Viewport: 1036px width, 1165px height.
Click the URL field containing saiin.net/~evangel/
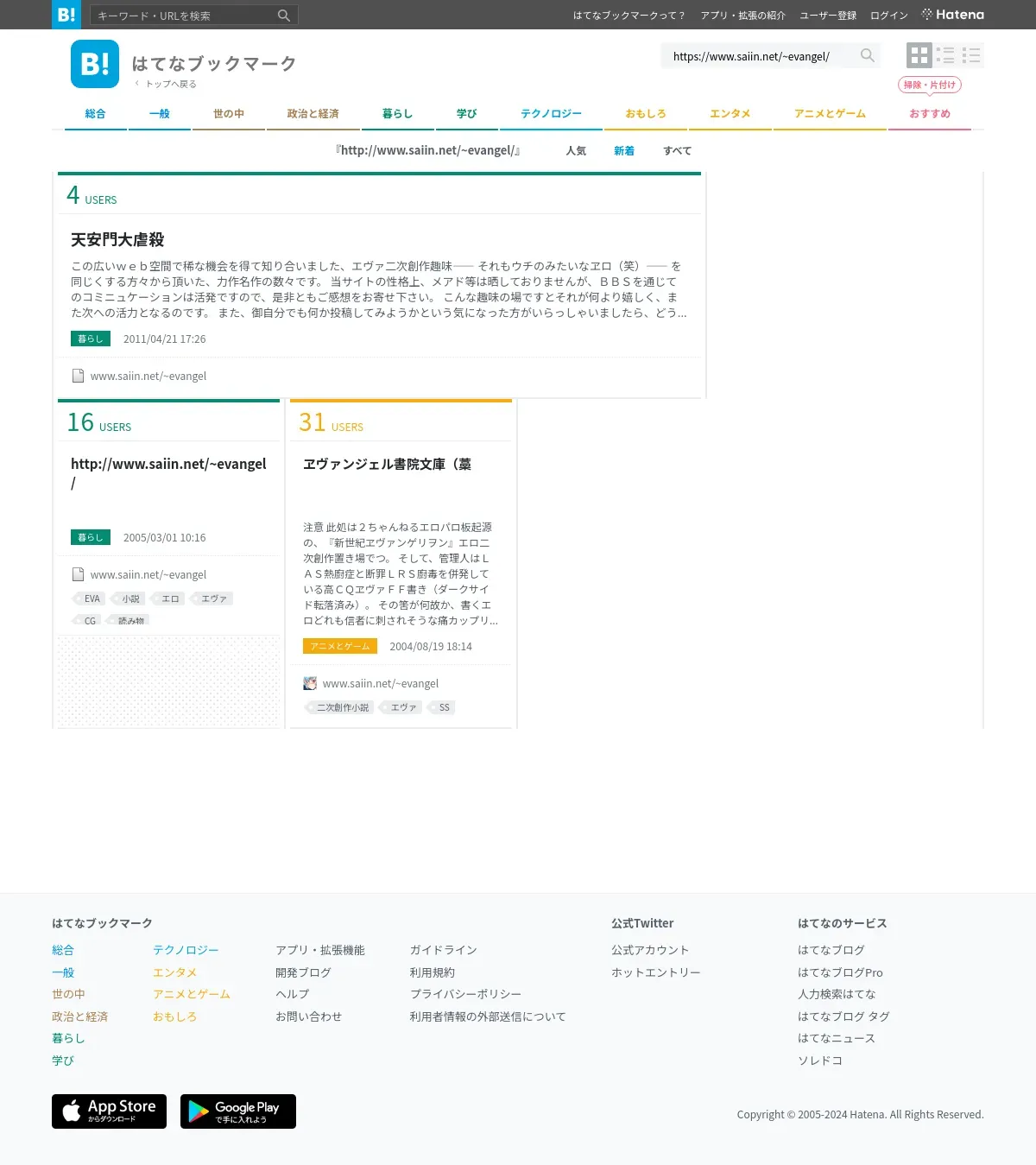pos(760,56)
